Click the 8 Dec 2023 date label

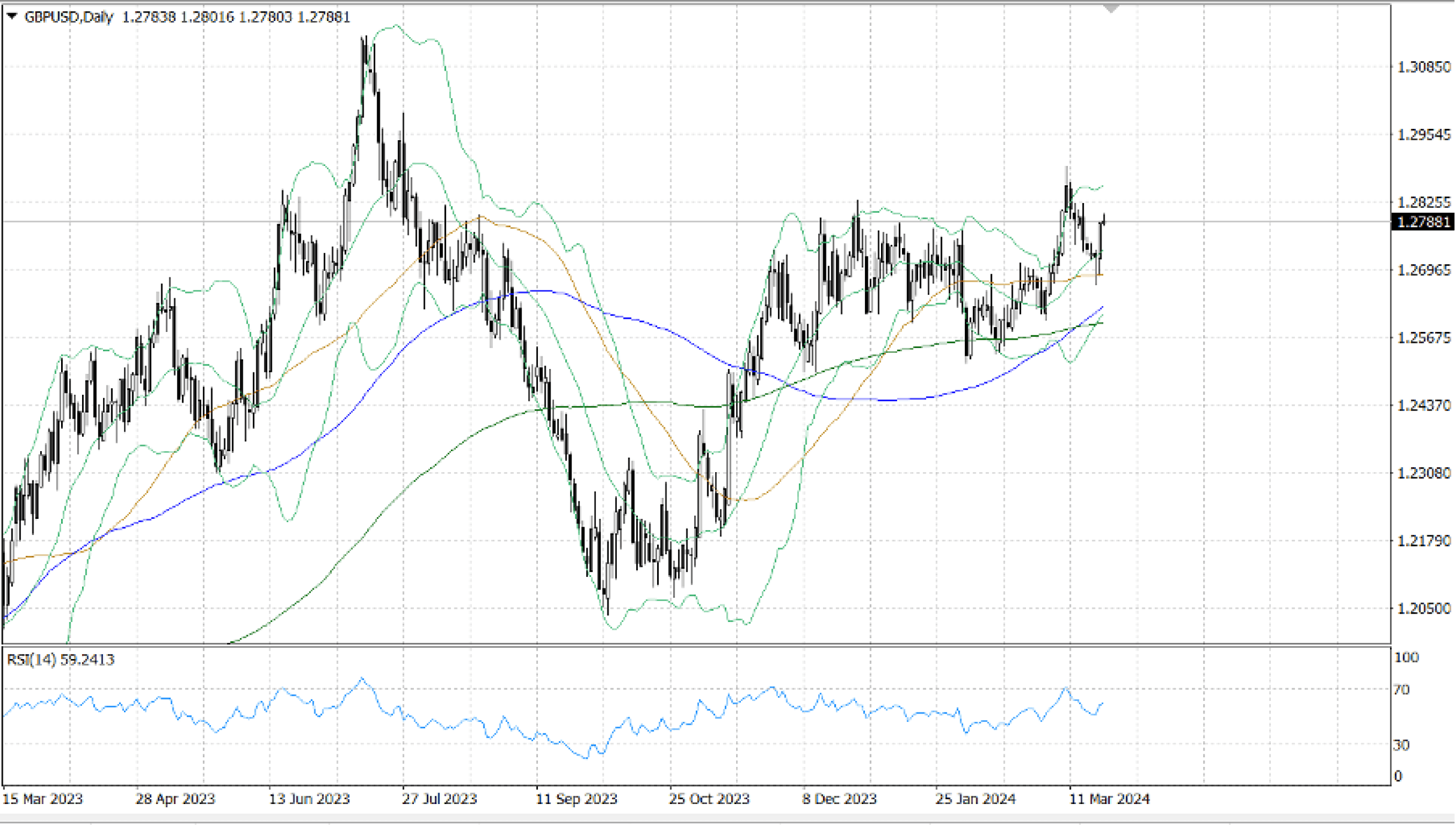tap(839, 799)
